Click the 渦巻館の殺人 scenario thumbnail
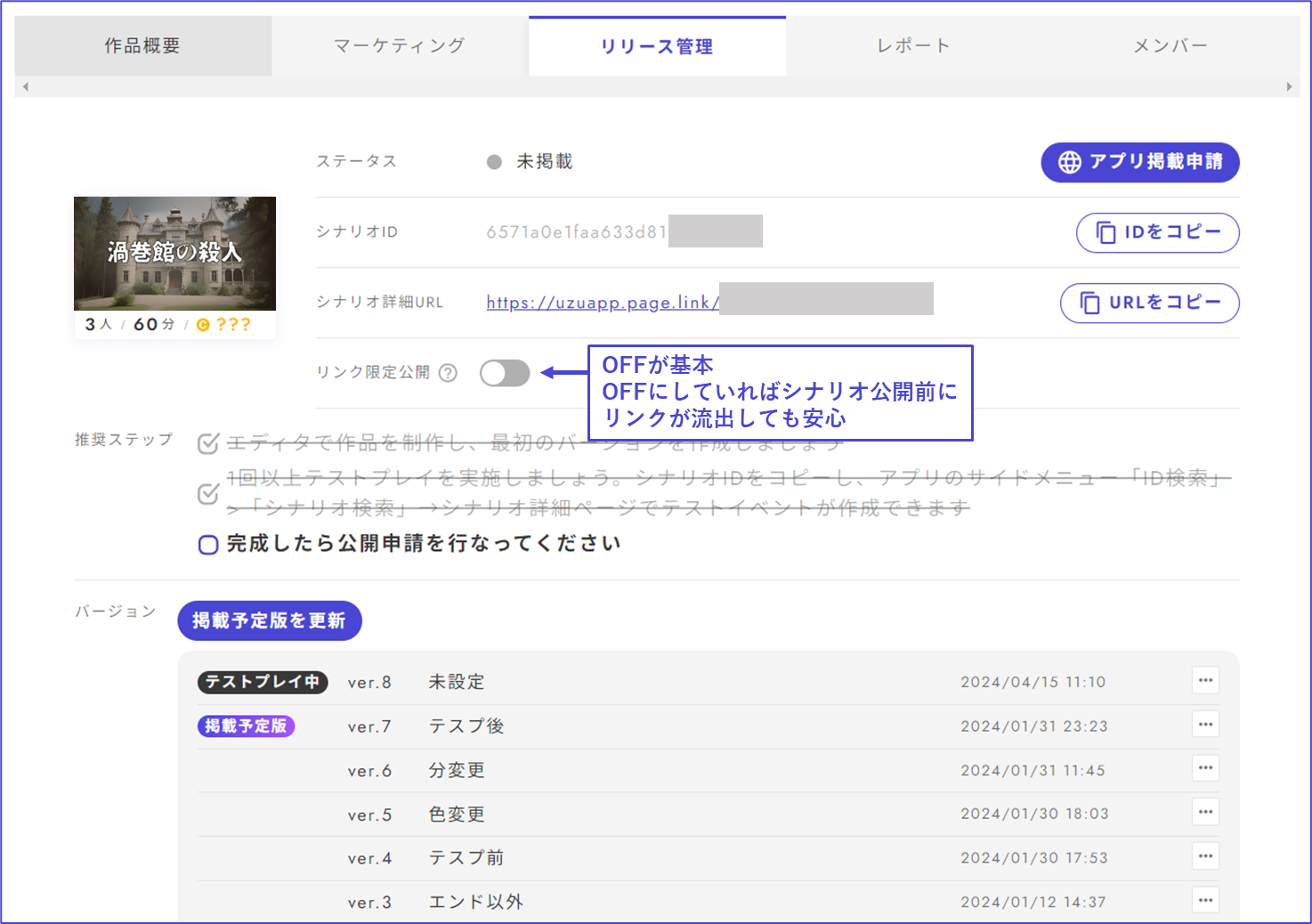The width and height of the screenshot is (1312, 924). (174, 254)
